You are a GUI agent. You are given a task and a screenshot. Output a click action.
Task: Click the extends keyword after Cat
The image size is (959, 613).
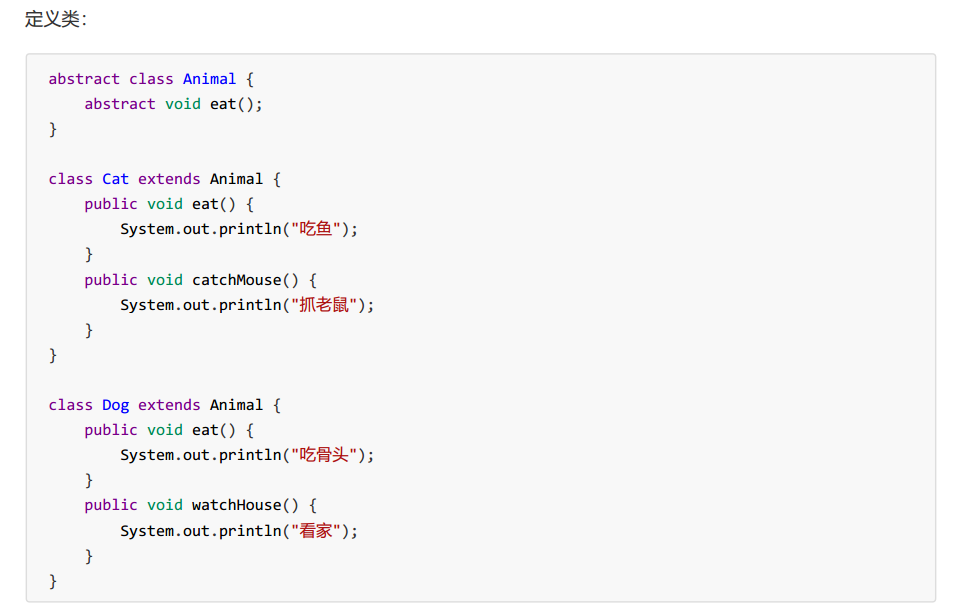pos(169,179)
